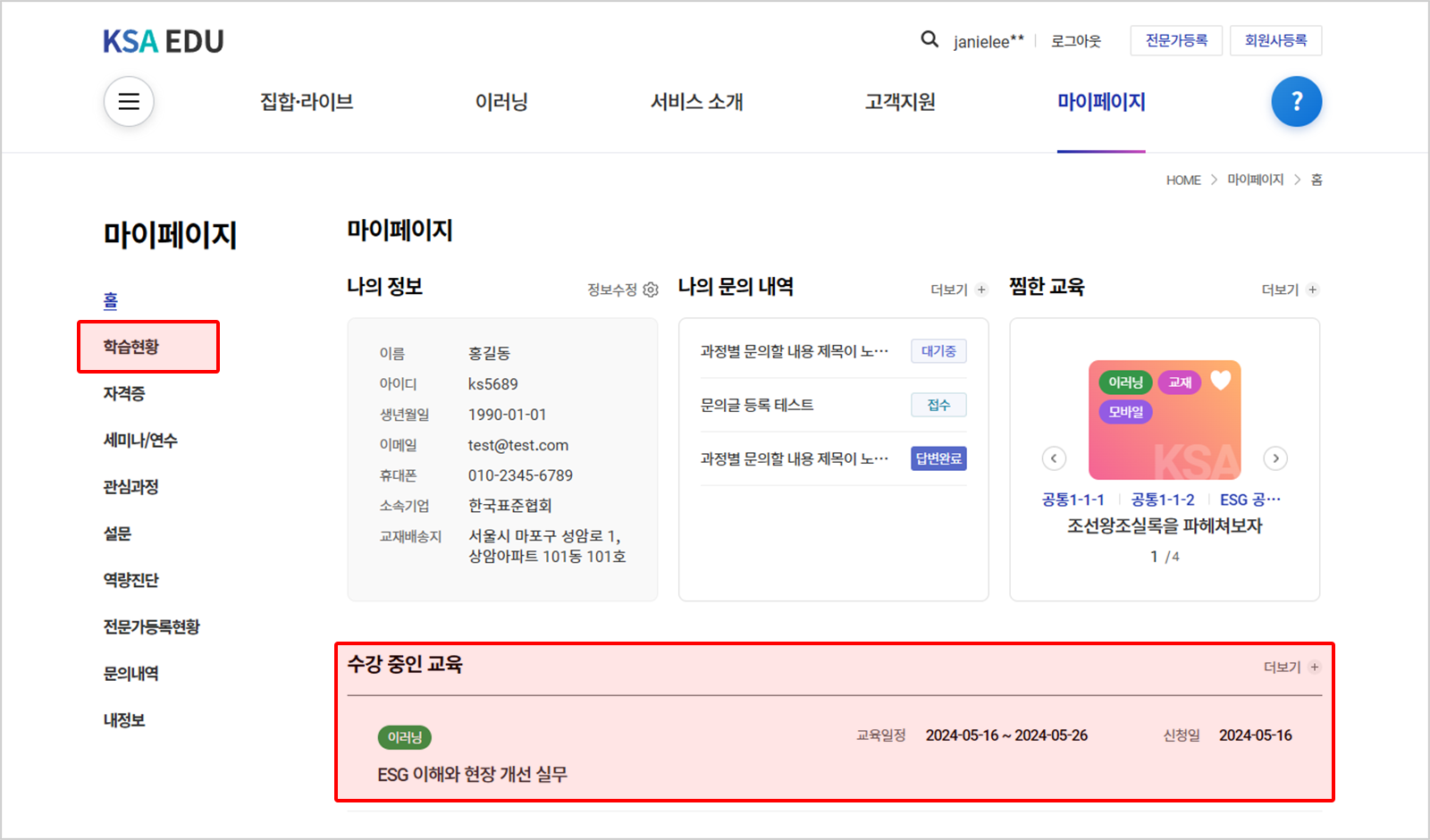Click the 모바일 badge on course thumbnail
The image size is (1430, 840).
(1125, 412)
